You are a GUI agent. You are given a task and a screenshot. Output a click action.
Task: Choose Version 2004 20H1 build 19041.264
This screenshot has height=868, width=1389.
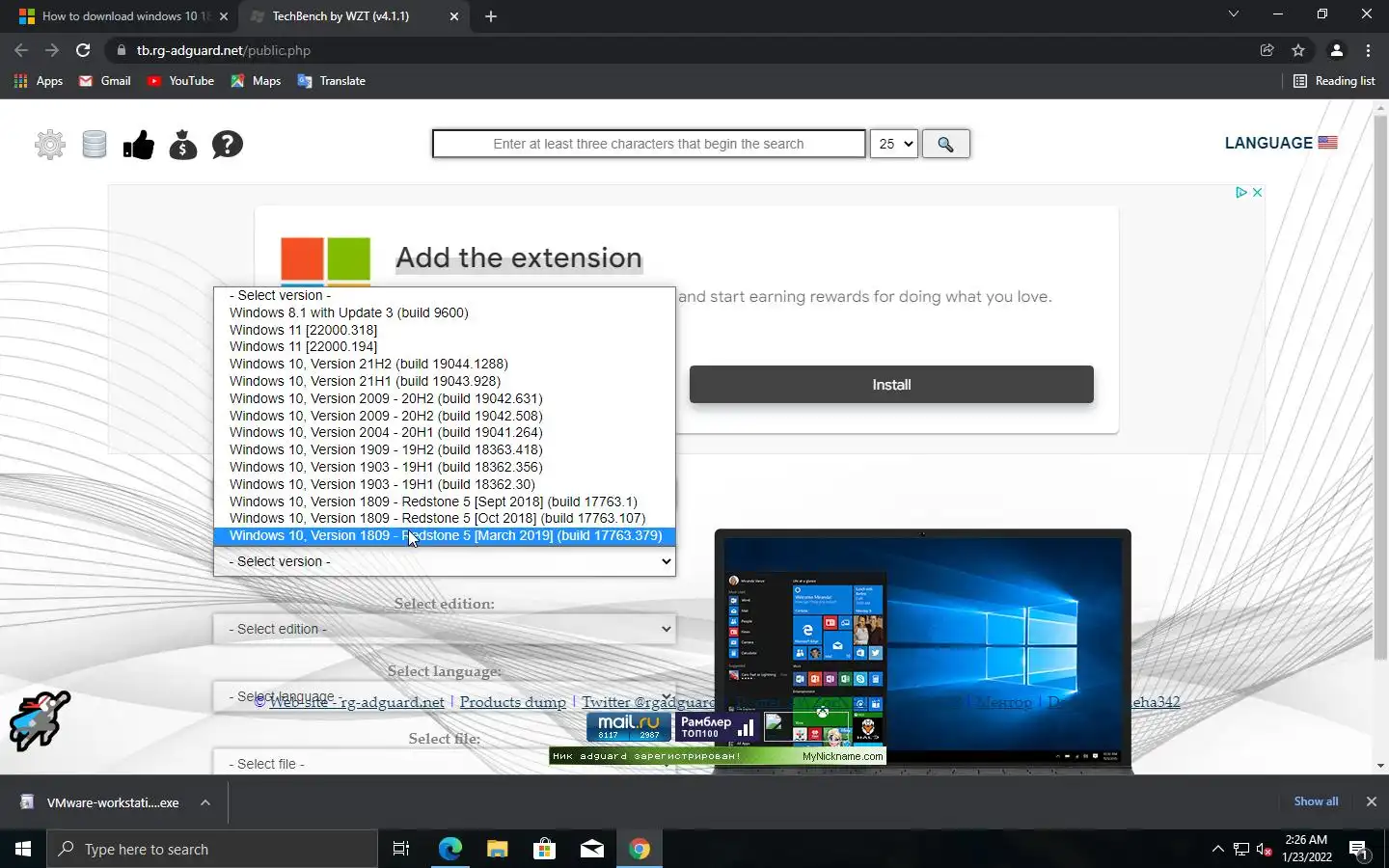(445, 432)
